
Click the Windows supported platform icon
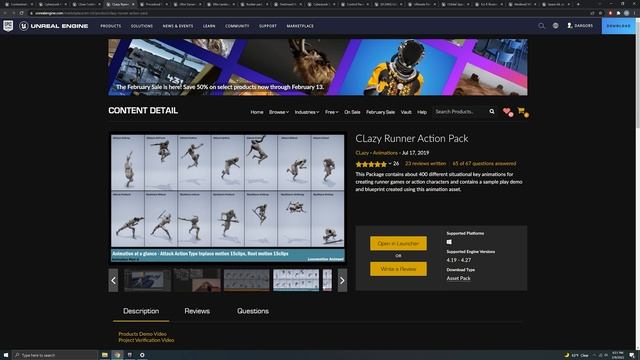pos(449,242)
